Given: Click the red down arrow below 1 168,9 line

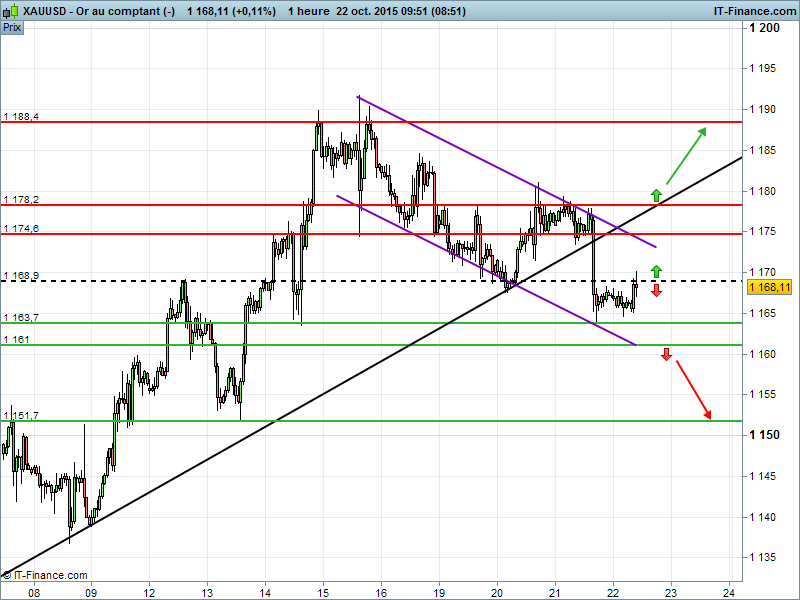Looking at the screenshot, I should (x=656, y=291).
